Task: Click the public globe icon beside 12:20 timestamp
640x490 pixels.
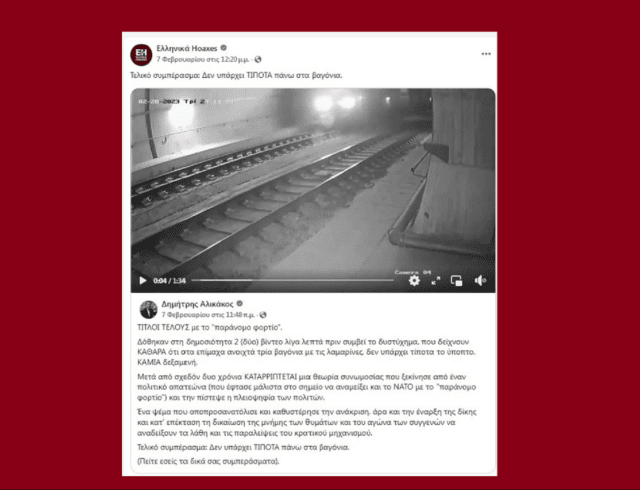Action: 258,60
